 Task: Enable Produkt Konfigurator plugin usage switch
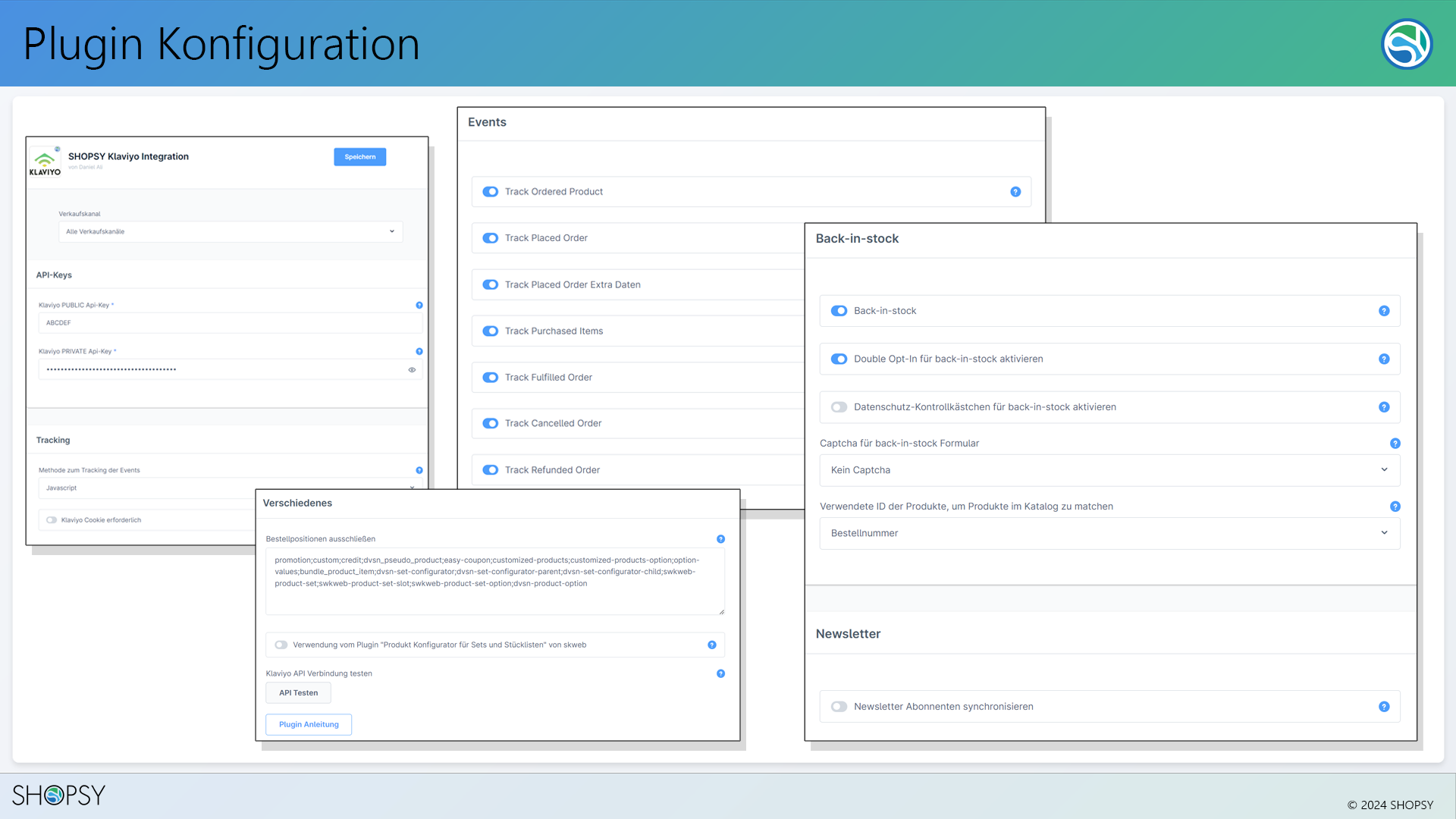pyautogui.click(x=281, y=645)
